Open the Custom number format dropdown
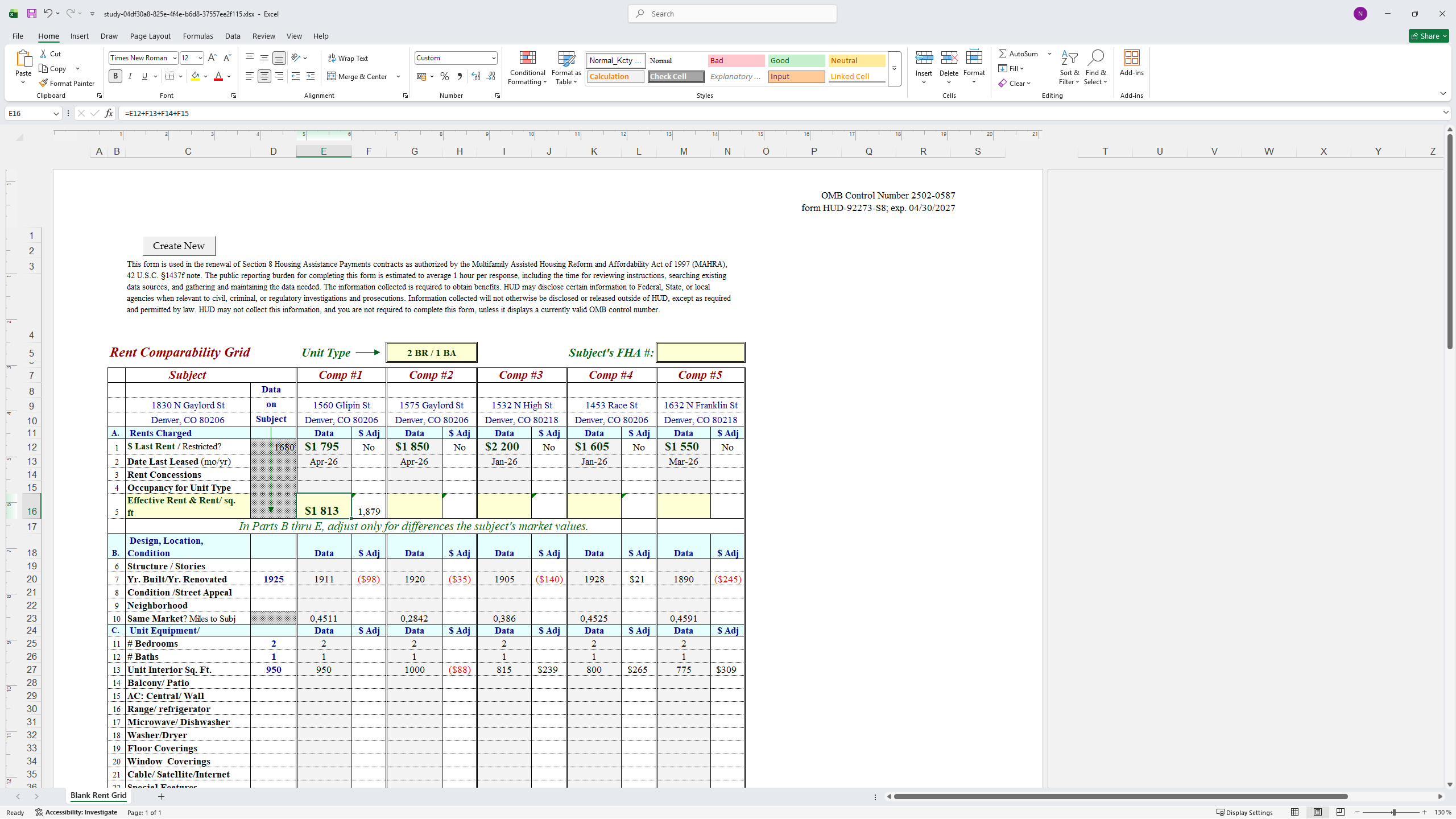Screen dimensions: 1456x819 coord(493,58)
